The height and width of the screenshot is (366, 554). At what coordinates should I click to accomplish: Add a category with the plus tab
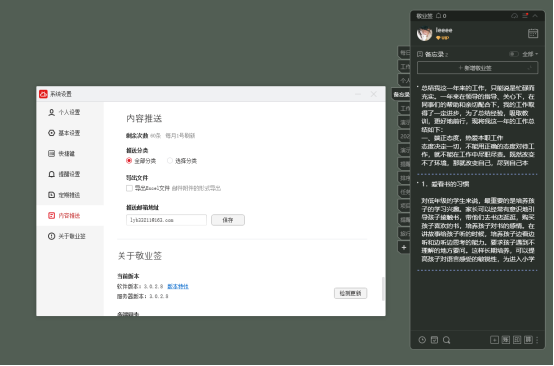pos(404,247)
